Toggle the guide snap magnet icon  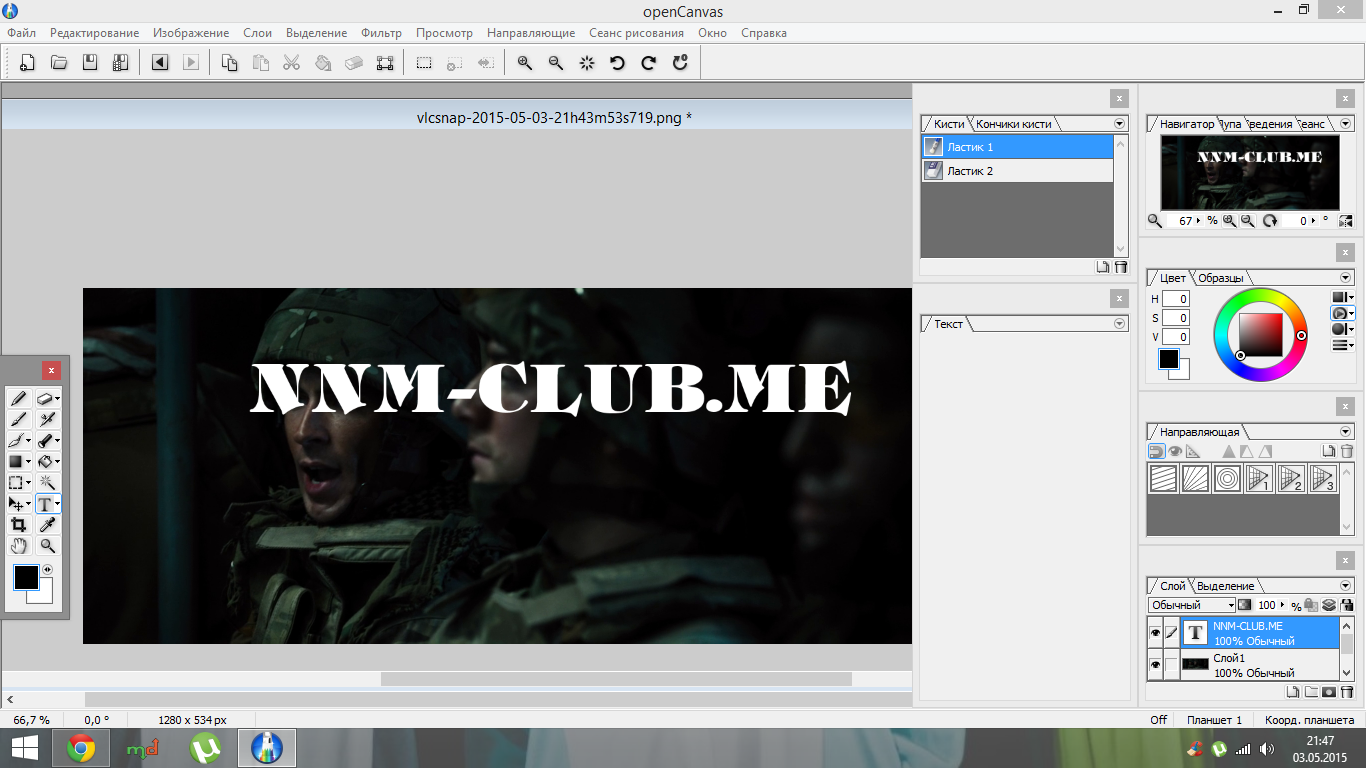point(1156,452)
